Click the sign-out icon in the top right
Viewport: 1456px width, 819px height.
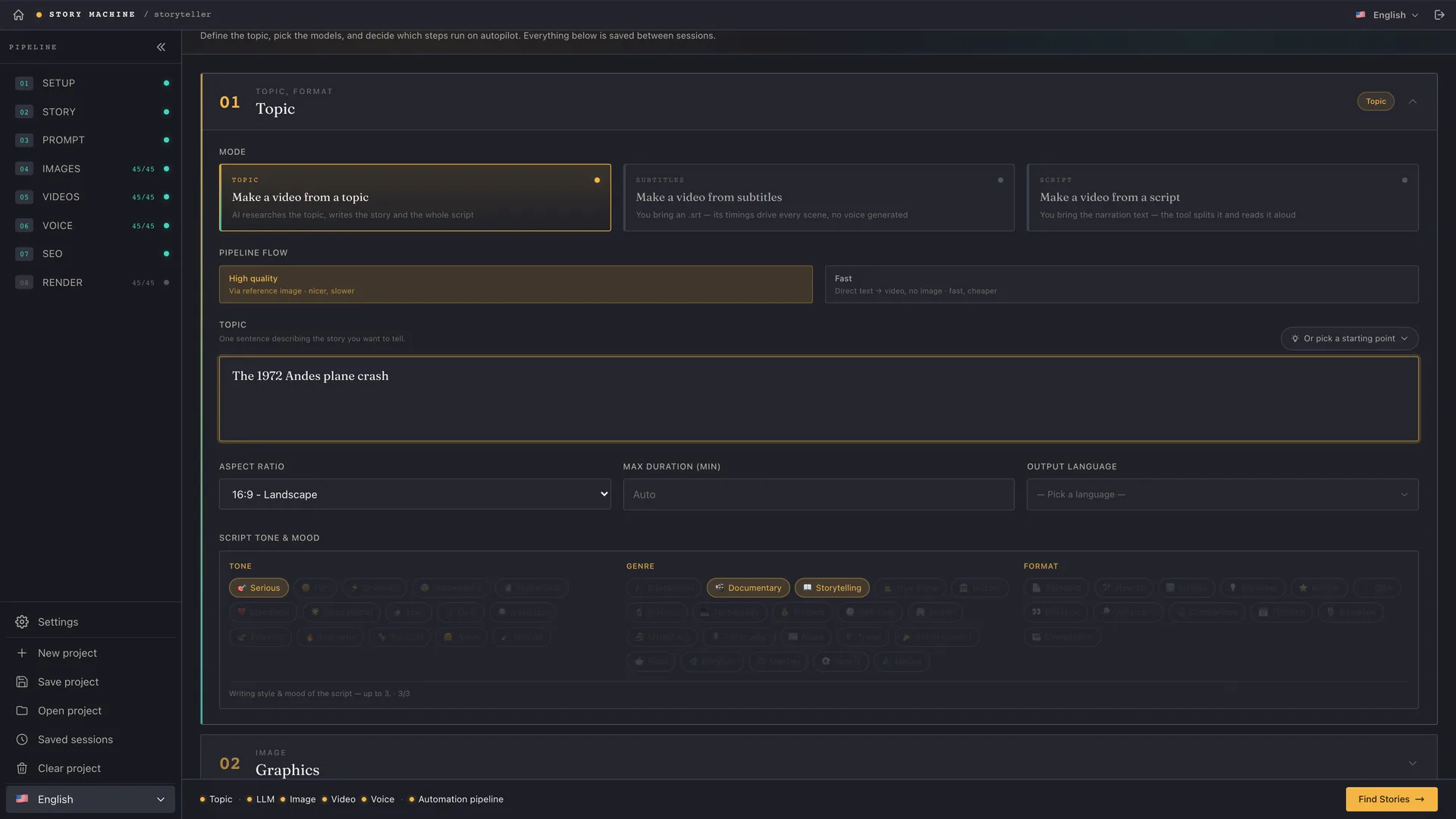[1439, 14]
